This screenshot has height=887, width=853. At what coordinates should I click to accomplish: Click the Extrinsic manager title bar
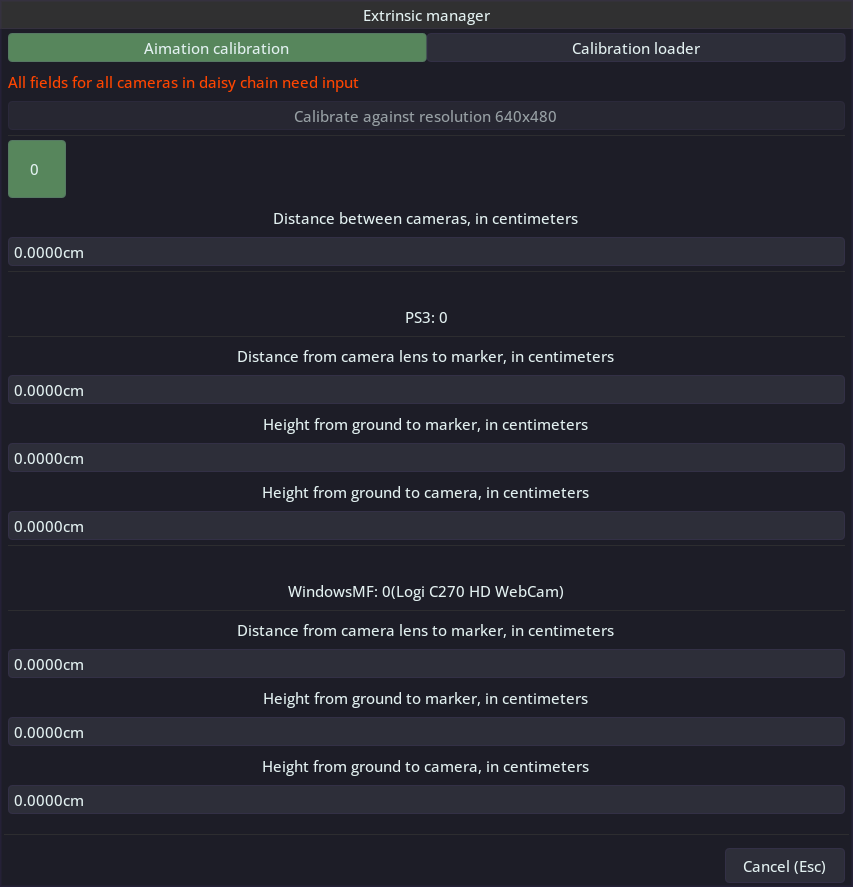tap(426, 15)
